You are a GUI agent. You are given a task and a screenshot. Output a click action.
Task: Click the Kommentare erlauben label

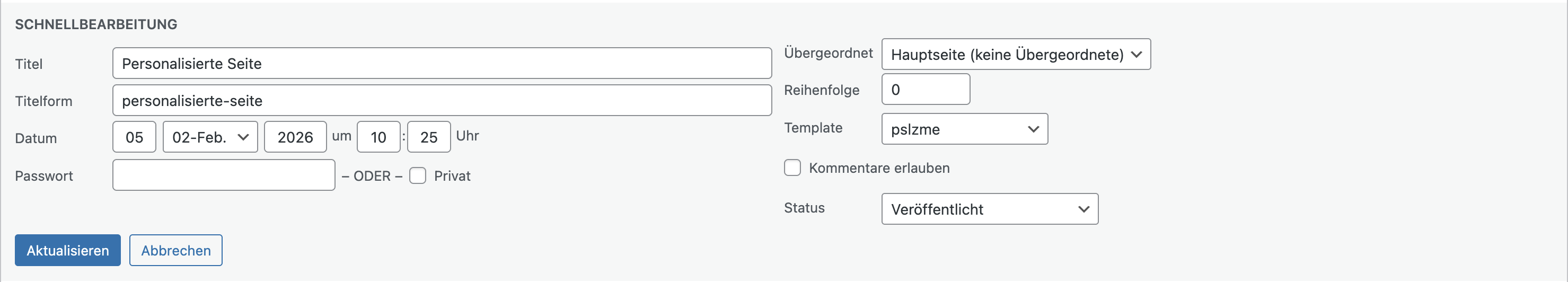click(879, 168)
